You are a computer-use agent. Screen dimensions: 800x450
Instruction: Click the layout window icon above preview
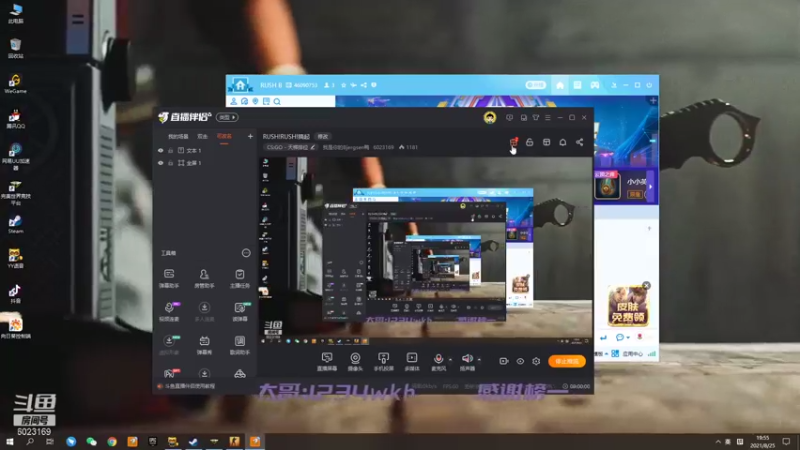point(546,142)
